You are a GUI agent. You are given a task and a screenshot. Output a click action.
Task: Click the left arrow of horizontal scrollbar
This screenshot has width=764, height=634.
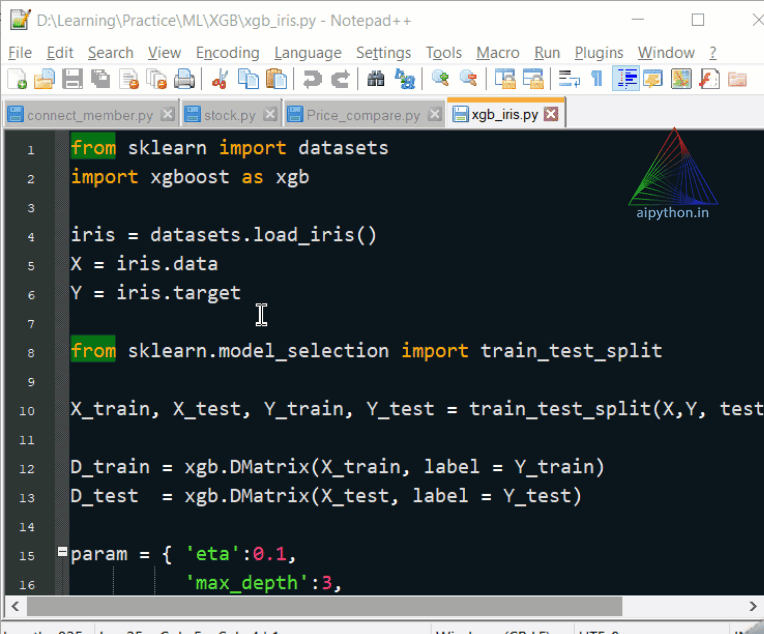(x=15, y=607)
